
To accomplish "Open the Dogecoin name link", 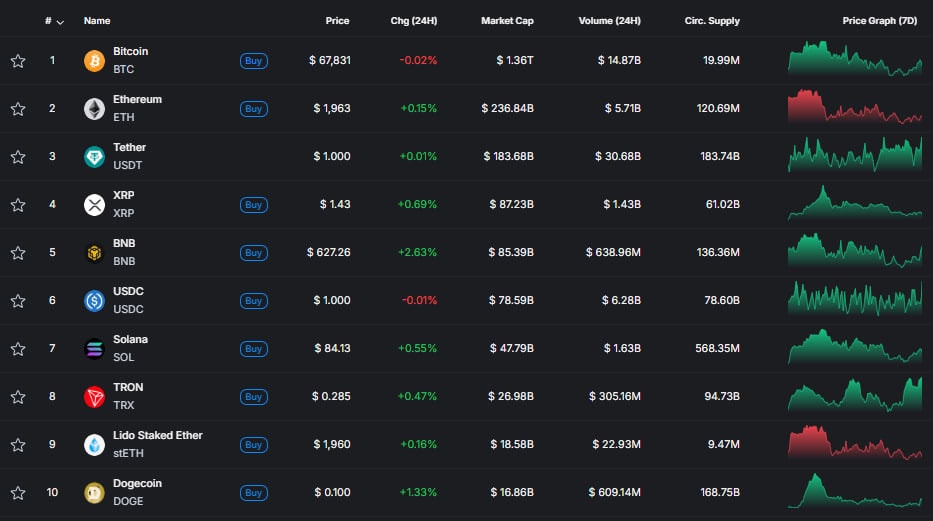I will 137,484.
